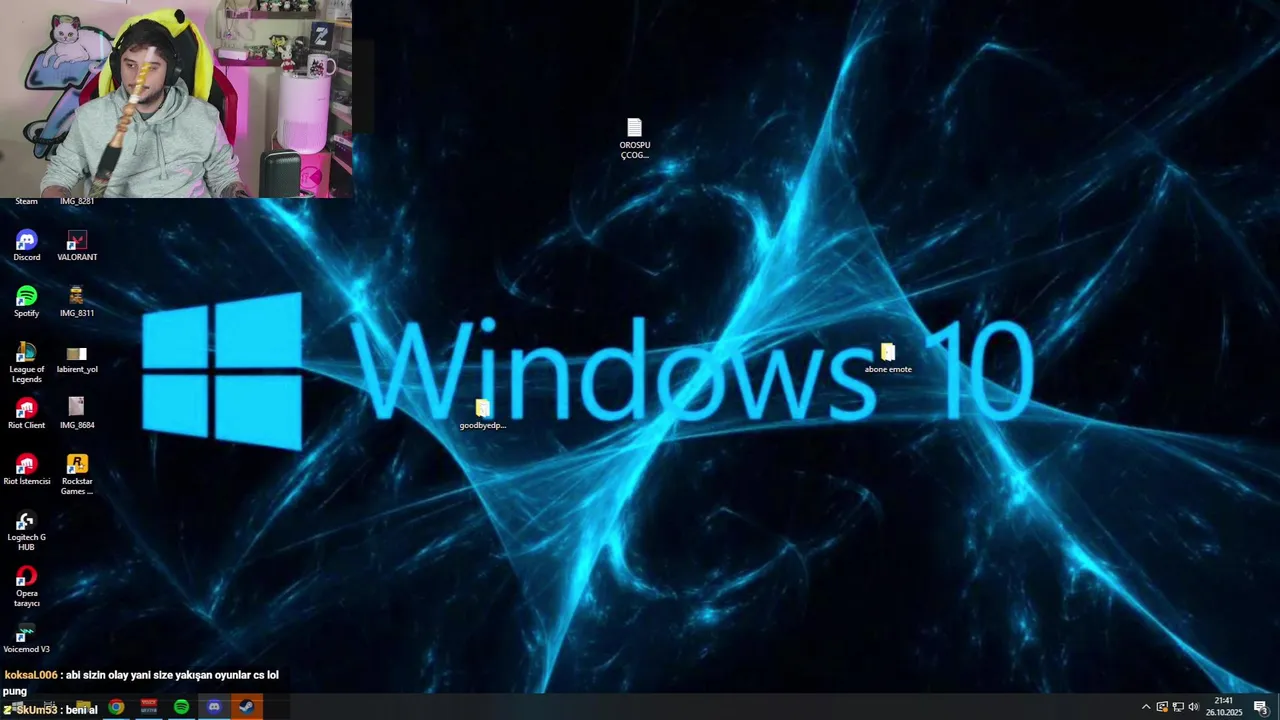Switch to Discord in the taskbar
Viewport: 1280px width, 720px height.
(213, 707)
